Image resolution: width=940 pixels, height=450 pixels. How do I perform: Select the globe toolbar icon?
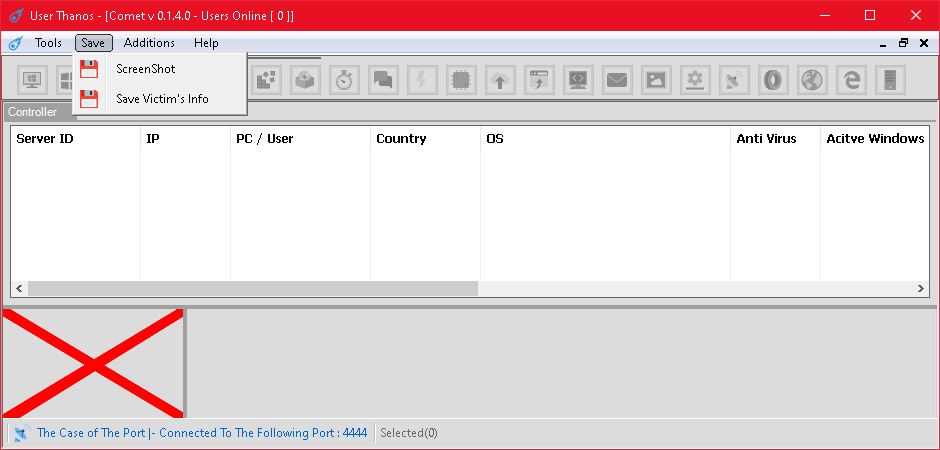pyautogui.click(x=812, y=80)
